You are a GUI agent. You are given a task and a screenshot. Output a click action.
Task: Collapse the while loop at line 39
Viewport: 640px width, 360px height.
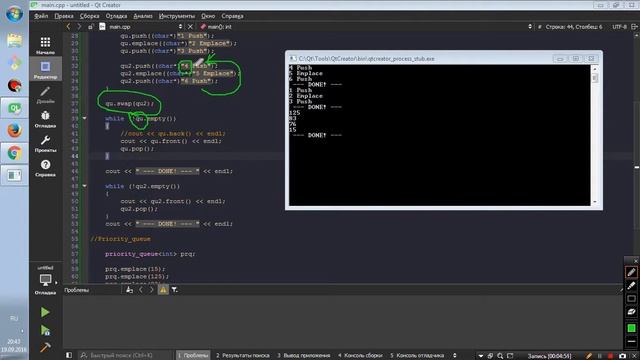coord(84,118)
